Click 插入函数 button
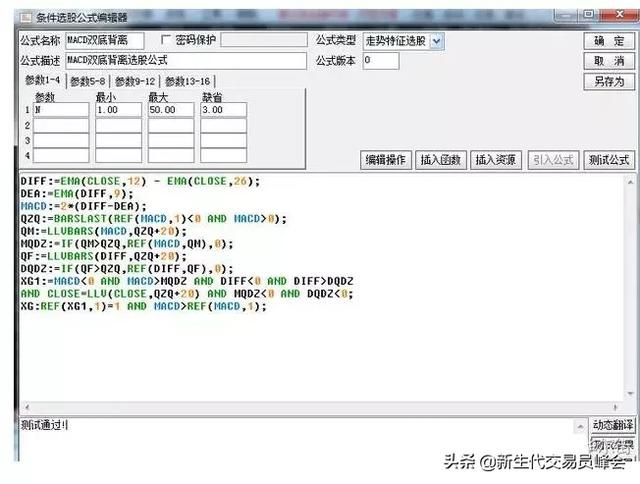 [441, 160]
